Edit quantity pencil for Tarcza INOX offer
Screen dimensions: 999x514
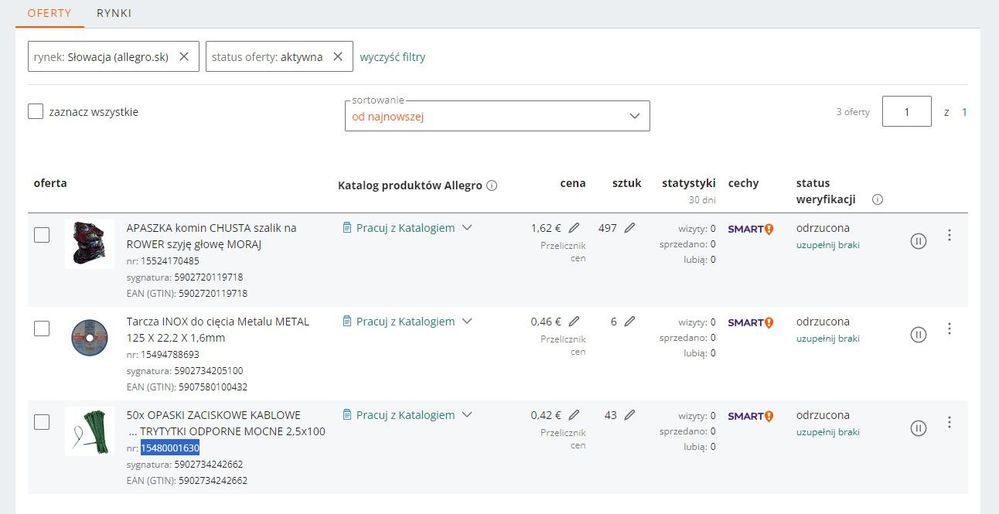630,322
